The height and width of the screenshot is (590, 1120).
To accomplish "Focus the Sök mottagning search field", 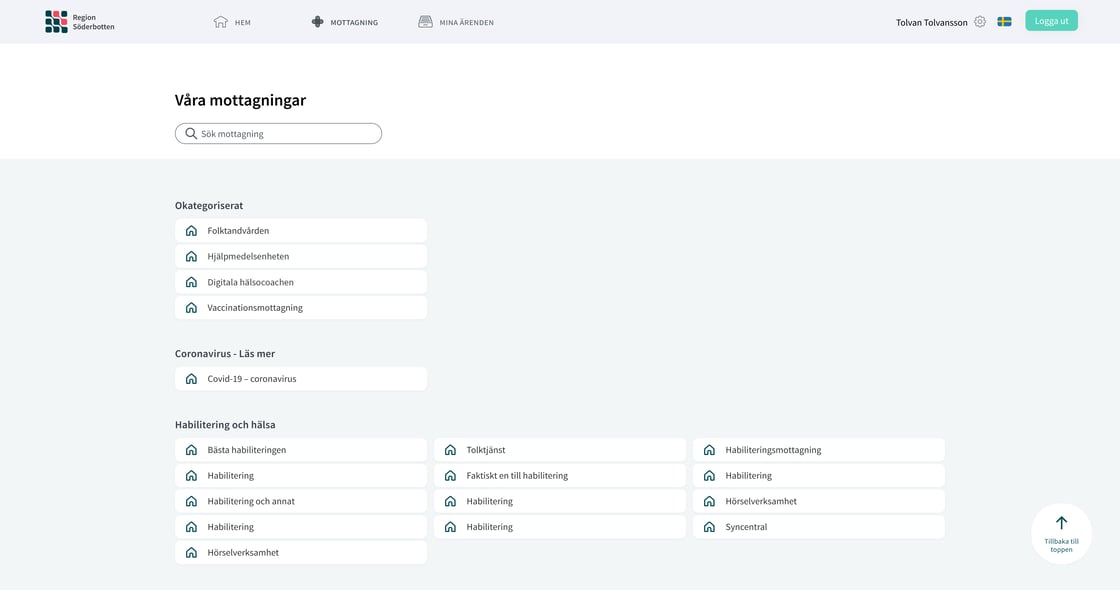I will point(279,134).
